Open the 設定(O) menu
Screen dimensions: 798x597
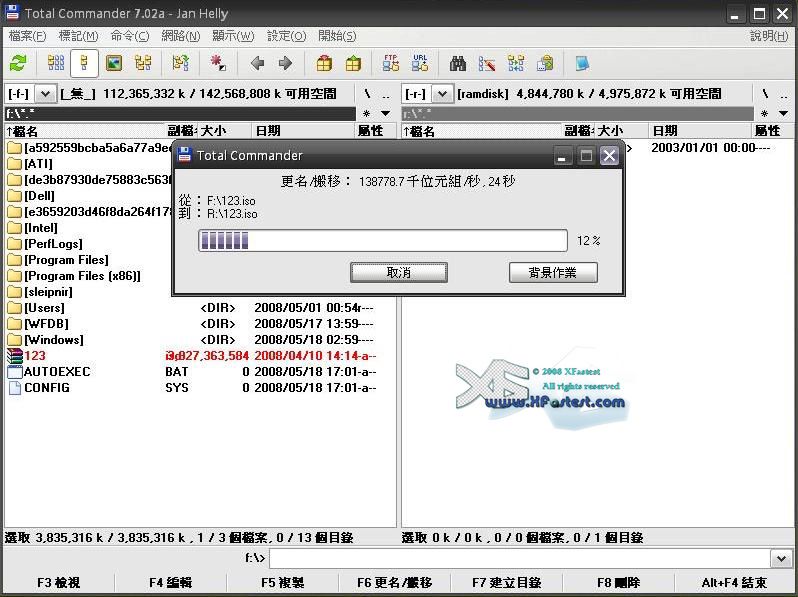pos(287,36)
